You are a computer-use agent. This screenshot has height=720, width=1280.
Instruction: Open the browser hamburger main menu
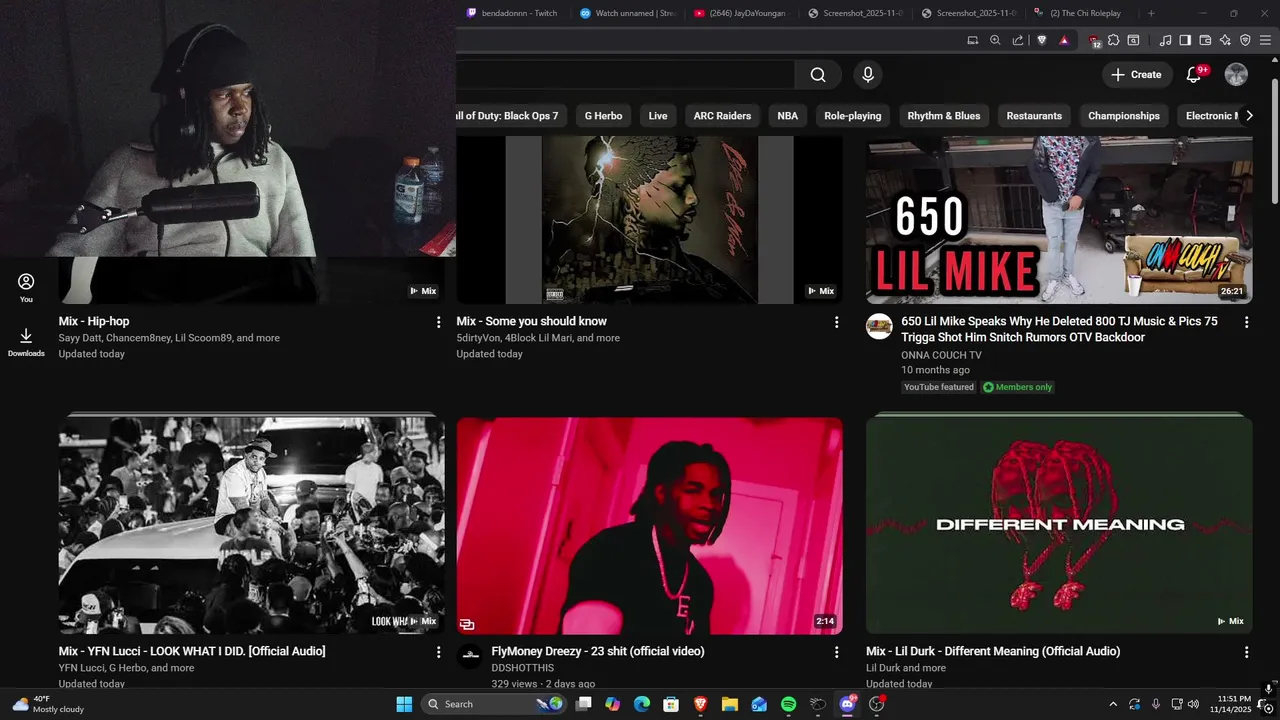(x=1265, y=40)
